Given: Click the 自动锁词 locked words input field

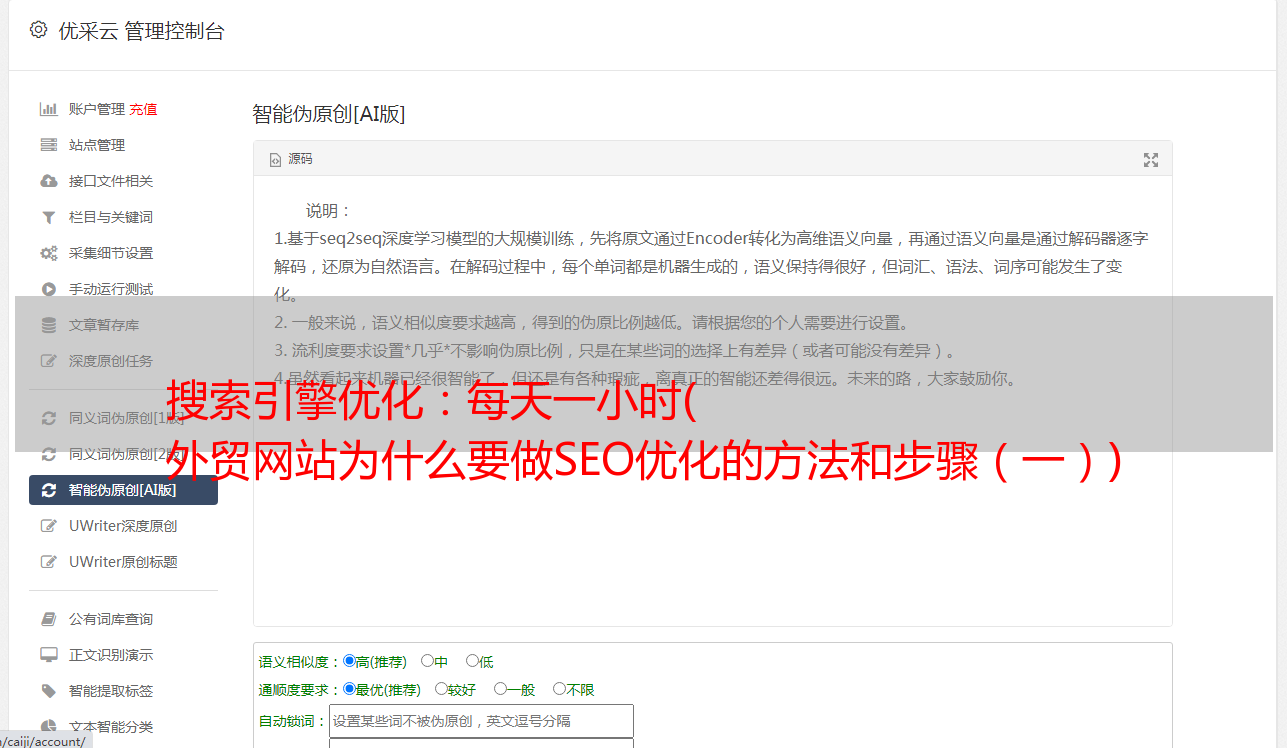Looking at the screenshot, I should pyautogui.click(x=481, y=721).
